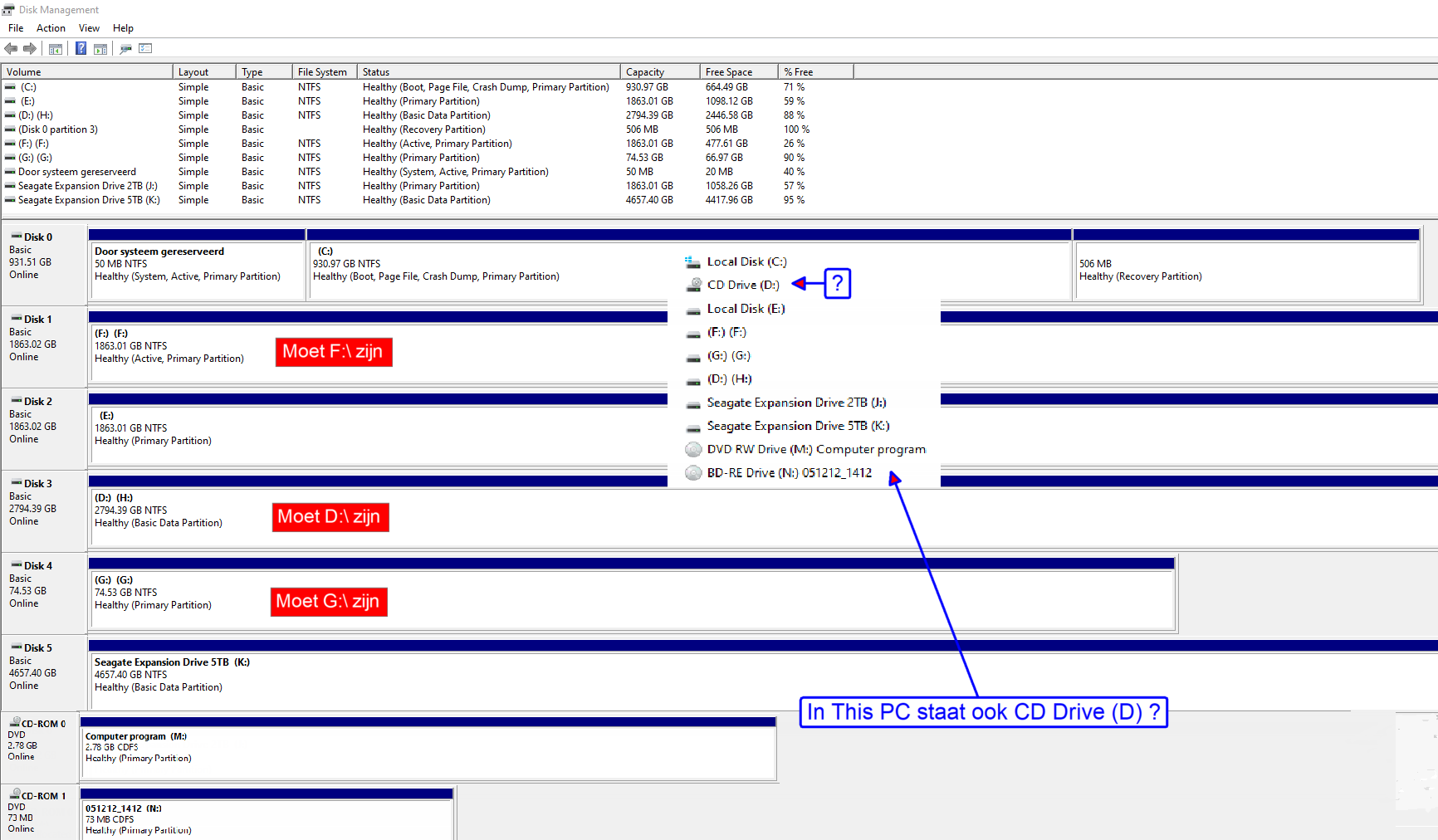Click the 50 MB capacity cell in volume list

[x=639, y=172]
